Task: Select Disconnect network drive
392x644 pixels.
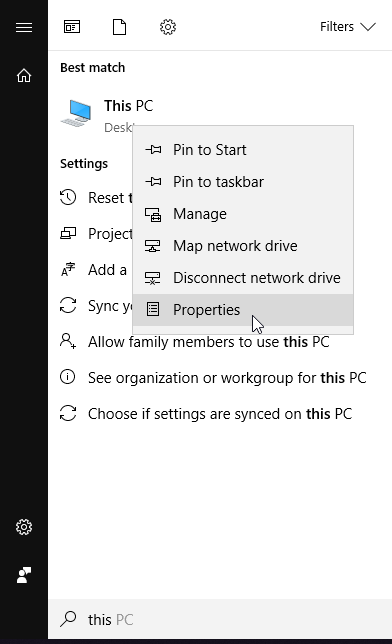Action: tap(243, 278)
